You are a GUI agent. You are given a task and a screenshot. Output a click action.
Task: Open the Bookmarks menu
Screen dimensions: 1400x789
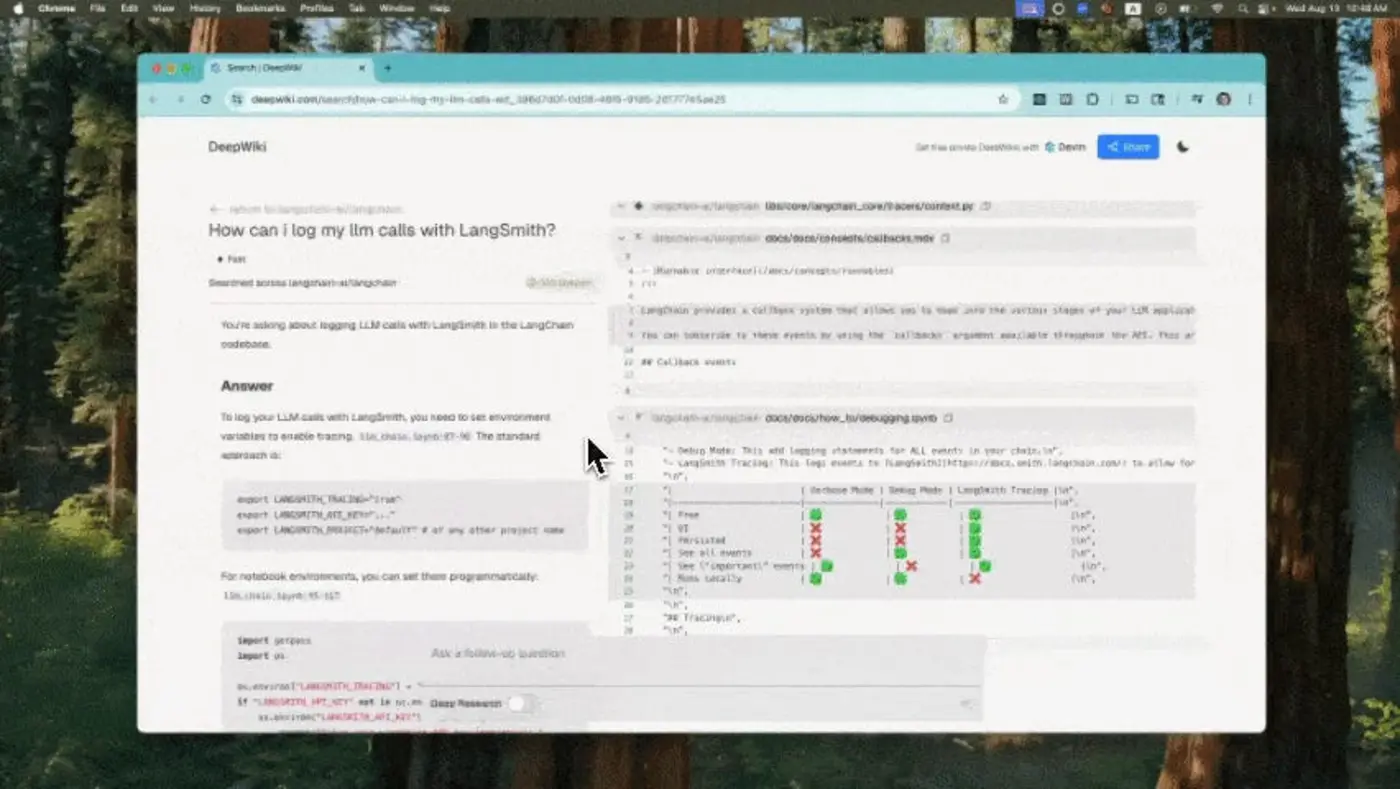click(260, 8)
